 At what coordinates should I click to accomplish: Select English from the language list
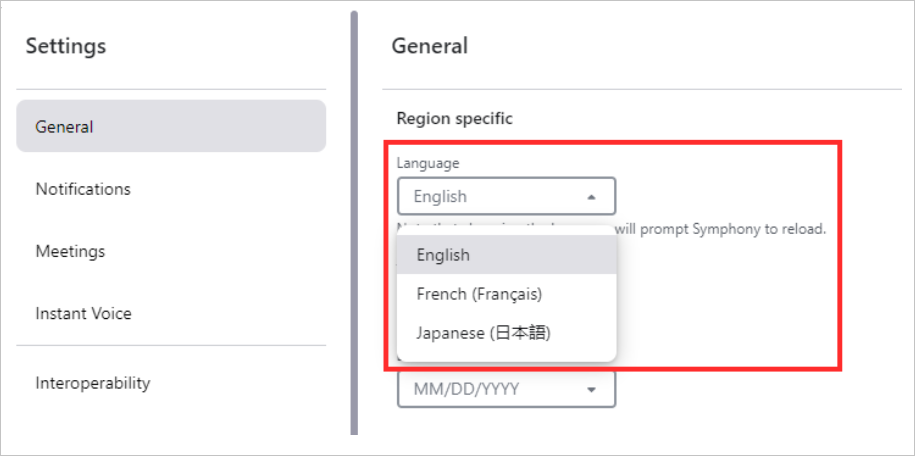tap(507, 255)
